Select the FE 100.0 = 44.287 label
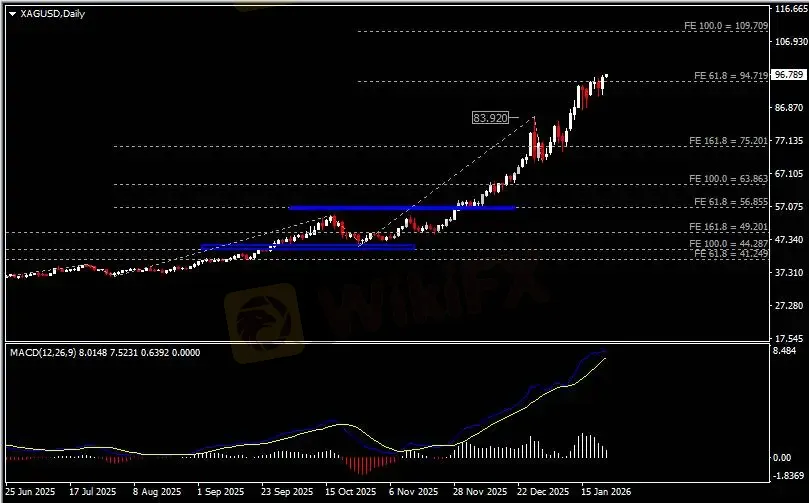809x503 pixels. 728,244
